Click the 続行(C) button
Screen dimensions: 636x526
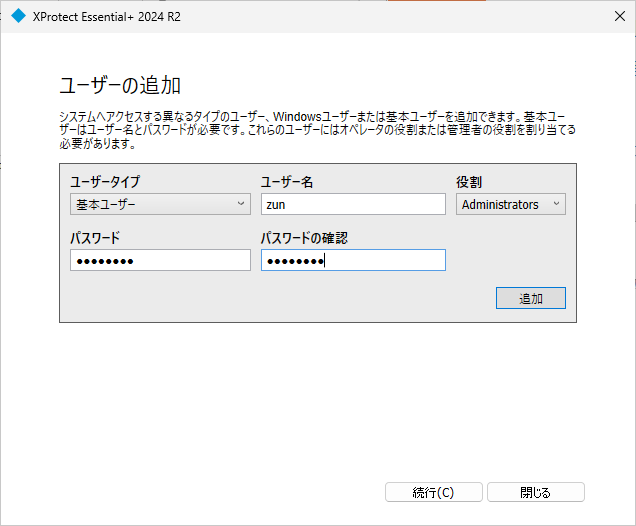click(434, 492)
